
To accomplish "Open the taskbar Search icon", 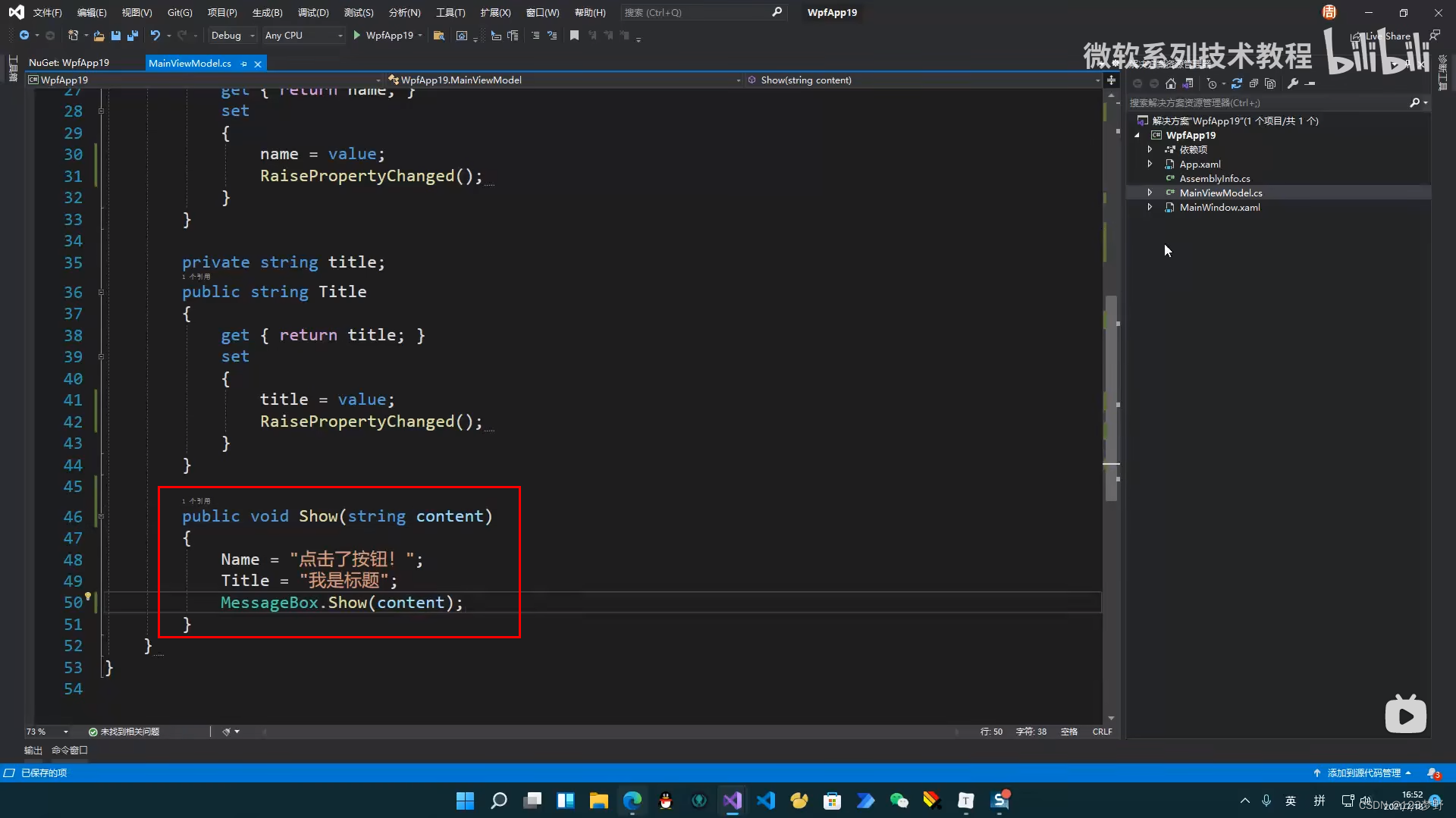I will pos(498,801).
